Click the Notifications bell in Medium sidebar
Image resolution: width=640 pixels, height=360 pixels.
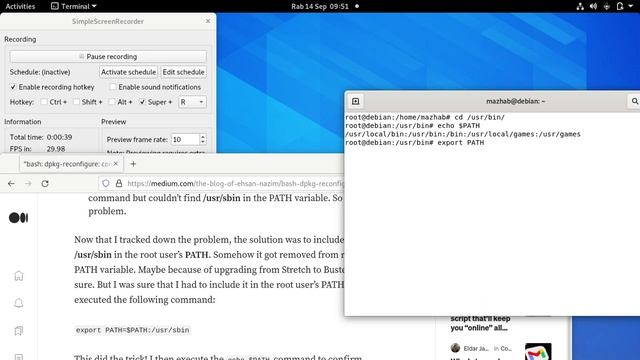coord(19,303)
